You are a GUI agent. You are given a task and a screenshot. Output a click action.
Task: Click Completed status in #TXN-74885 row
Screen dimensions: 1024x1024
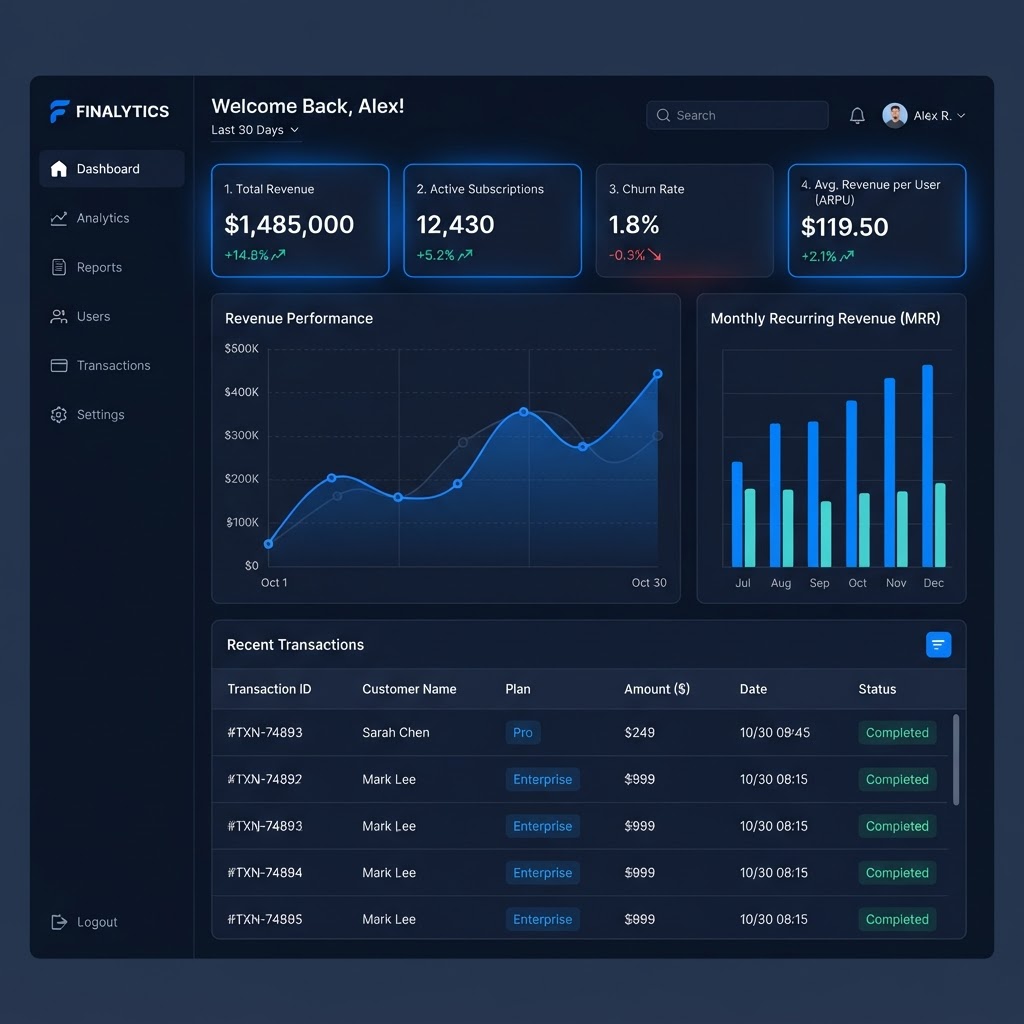pyautogui.click(x=897, y=919)
